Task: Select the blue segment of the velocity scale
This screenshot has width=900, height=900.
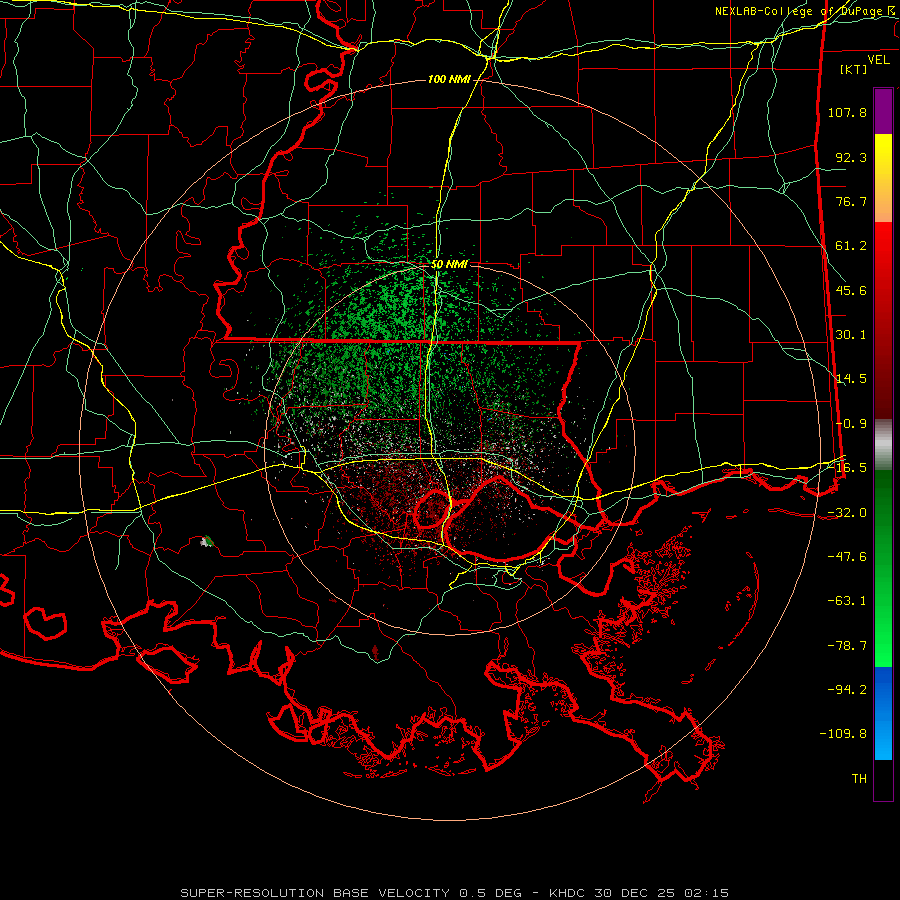Action: click(883, 713)
